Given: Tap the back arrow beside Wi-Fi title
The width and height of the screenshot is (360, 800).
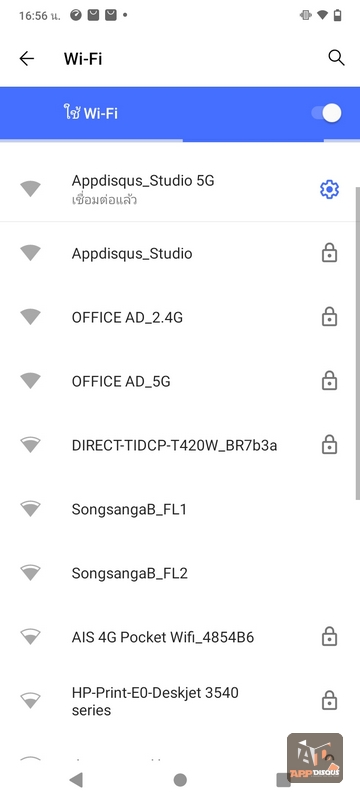Looking at the screenshot, I should click(27, 59).
